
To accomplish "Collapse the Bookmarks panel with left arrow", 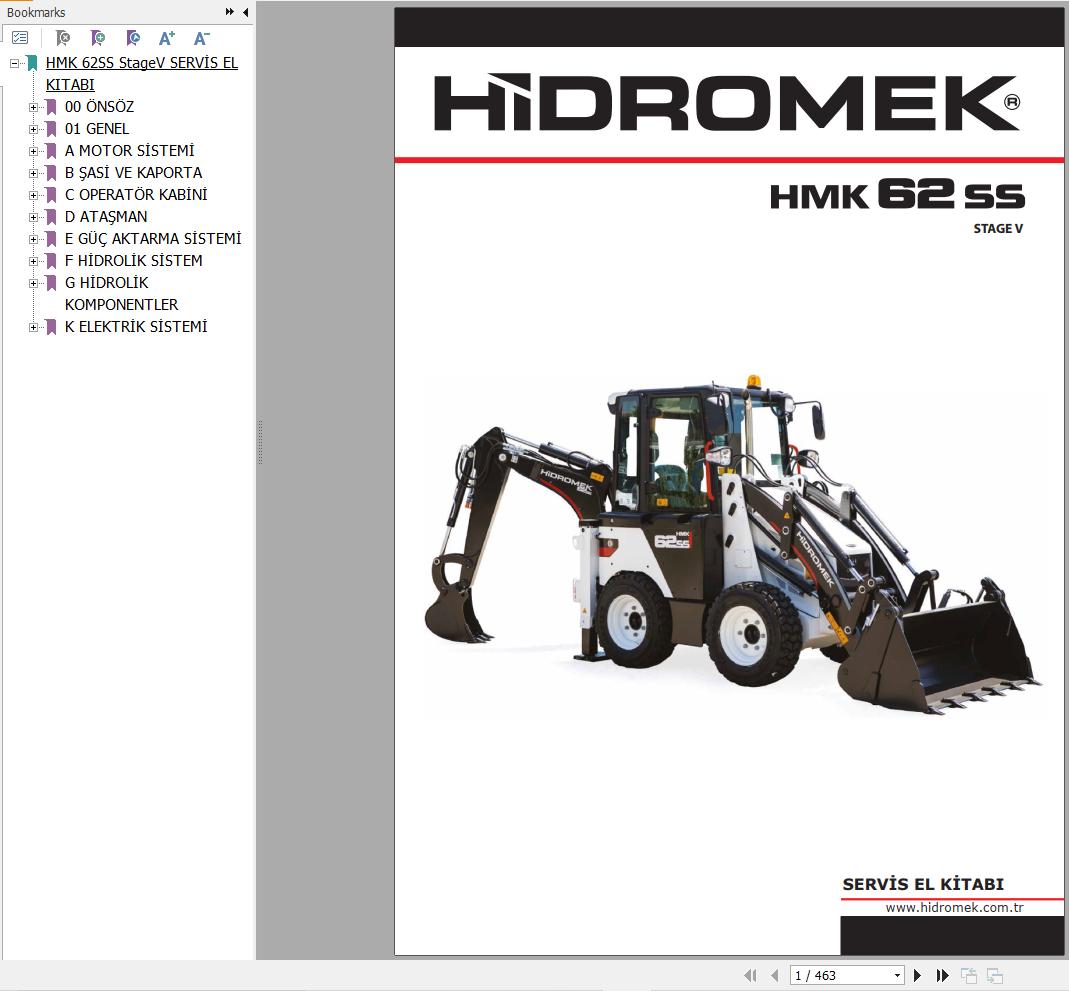I will 246,12.
